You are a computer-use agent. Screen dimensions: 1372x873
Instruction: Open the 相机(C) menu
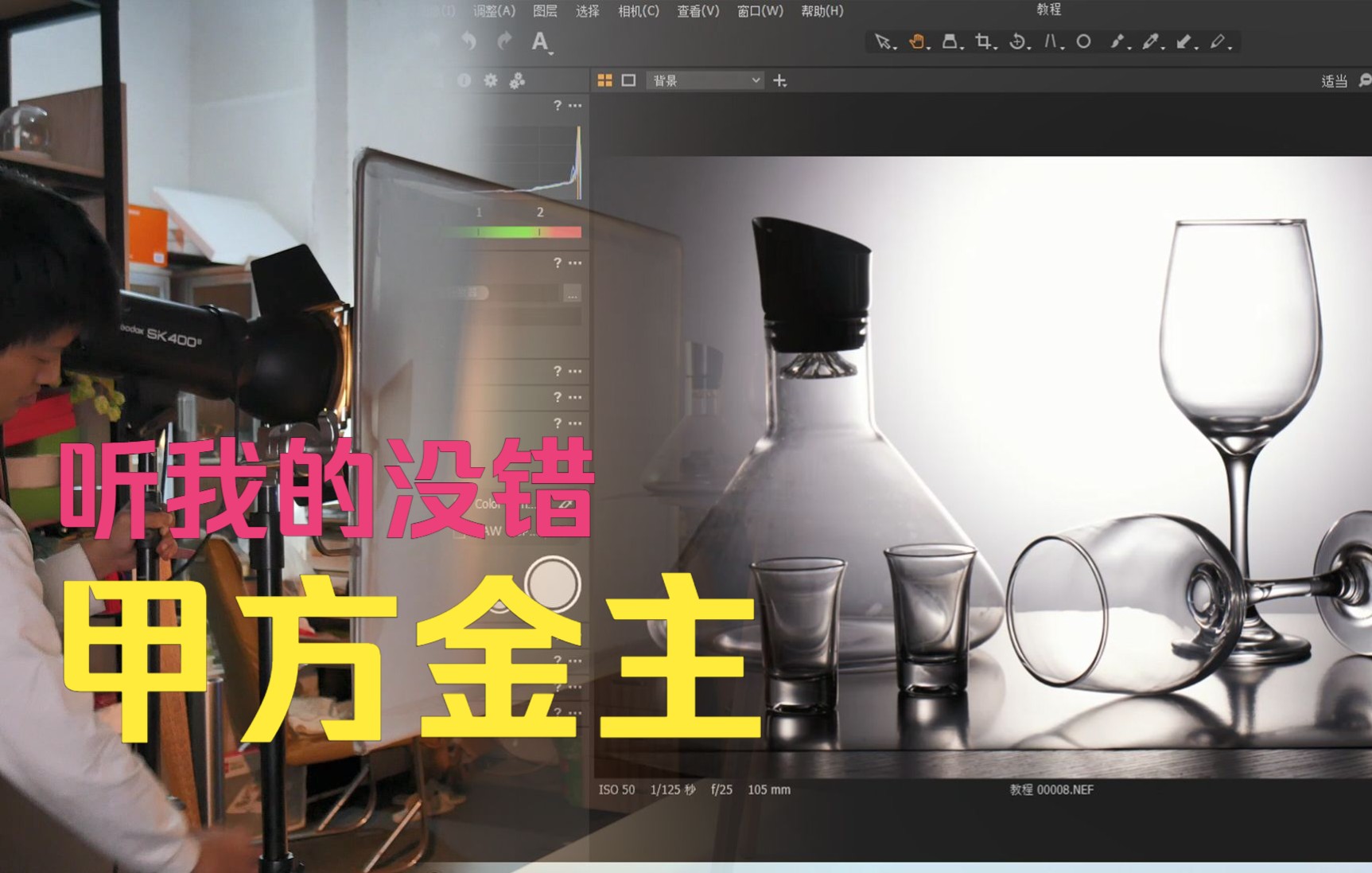(639, 11)
